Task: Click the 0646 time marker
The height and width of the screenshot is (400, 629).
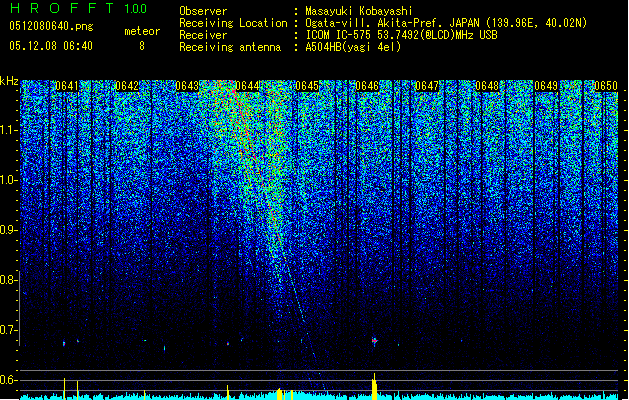Action: (x=367, y=86)
